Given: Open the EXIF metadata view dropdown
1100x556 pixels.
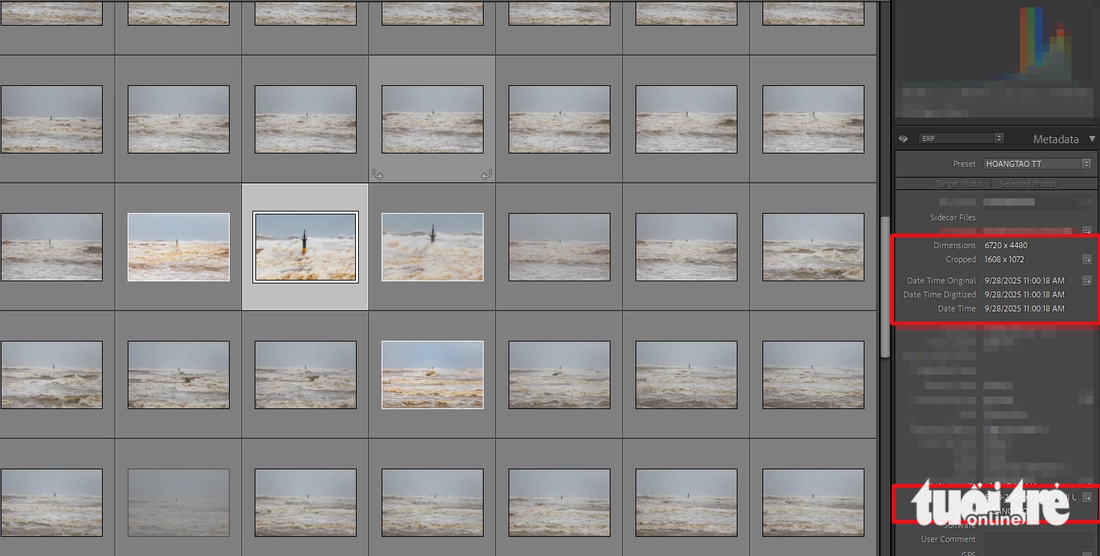Looking at the screenshot, I should click(x=961, y=138).
